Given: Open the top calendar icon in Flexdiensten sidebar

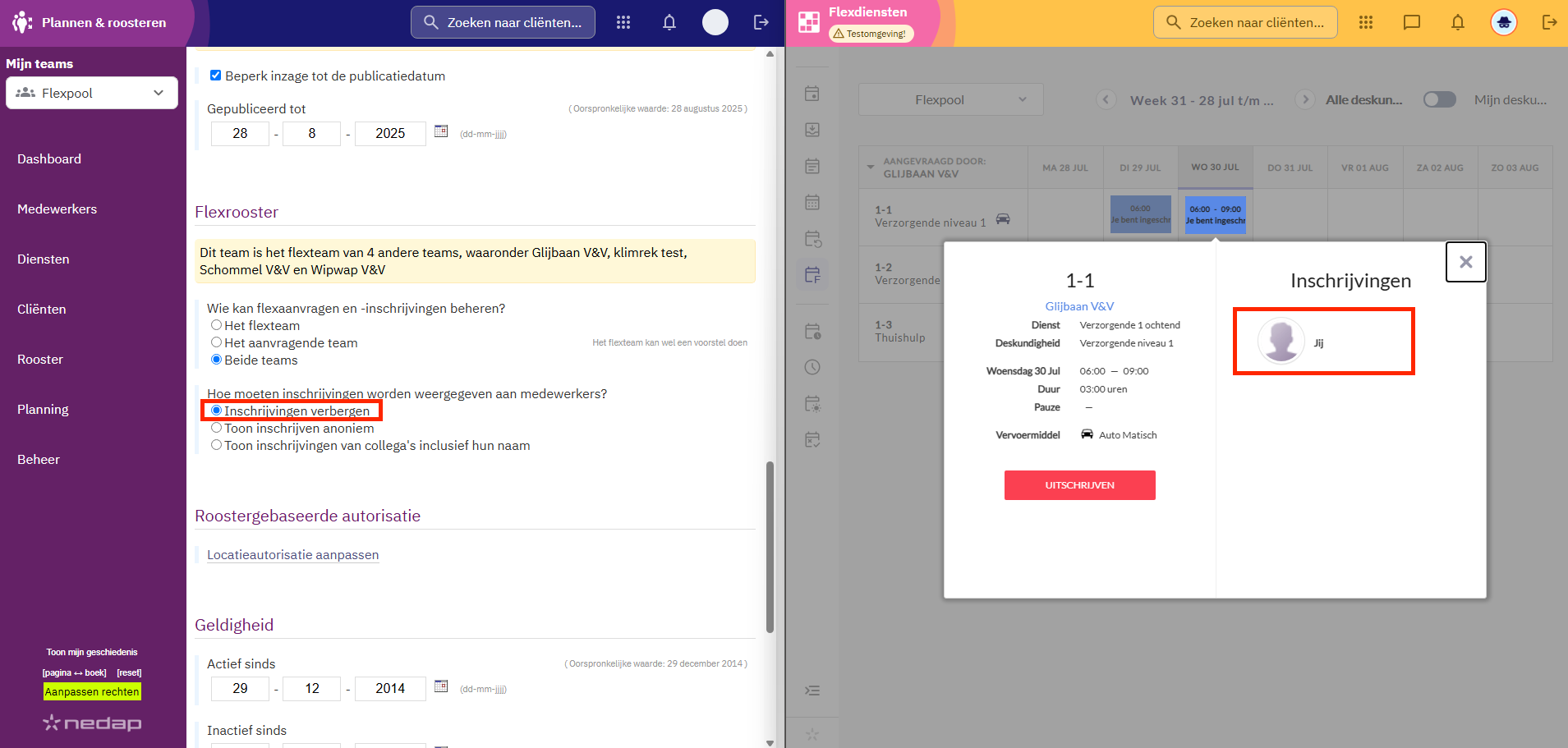Looking at the screenshot, I should pyautogui.click(x=812, y=94).
